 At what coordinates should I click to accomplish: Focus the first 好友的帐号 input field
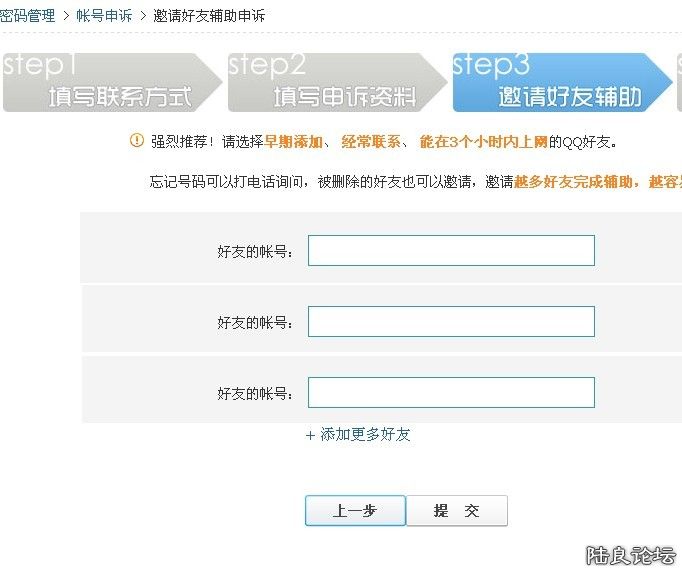(451, 250)
